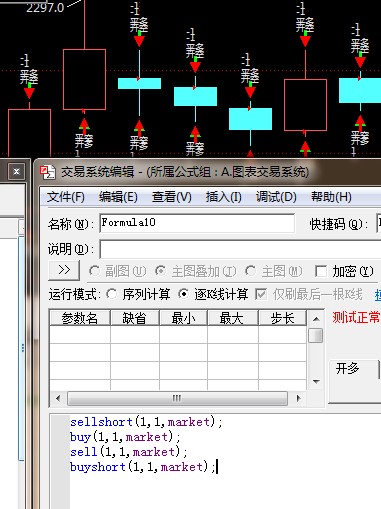Open the 帮助(H) menu
This screenshot has width=381, height=509.
tap(331, 197)
